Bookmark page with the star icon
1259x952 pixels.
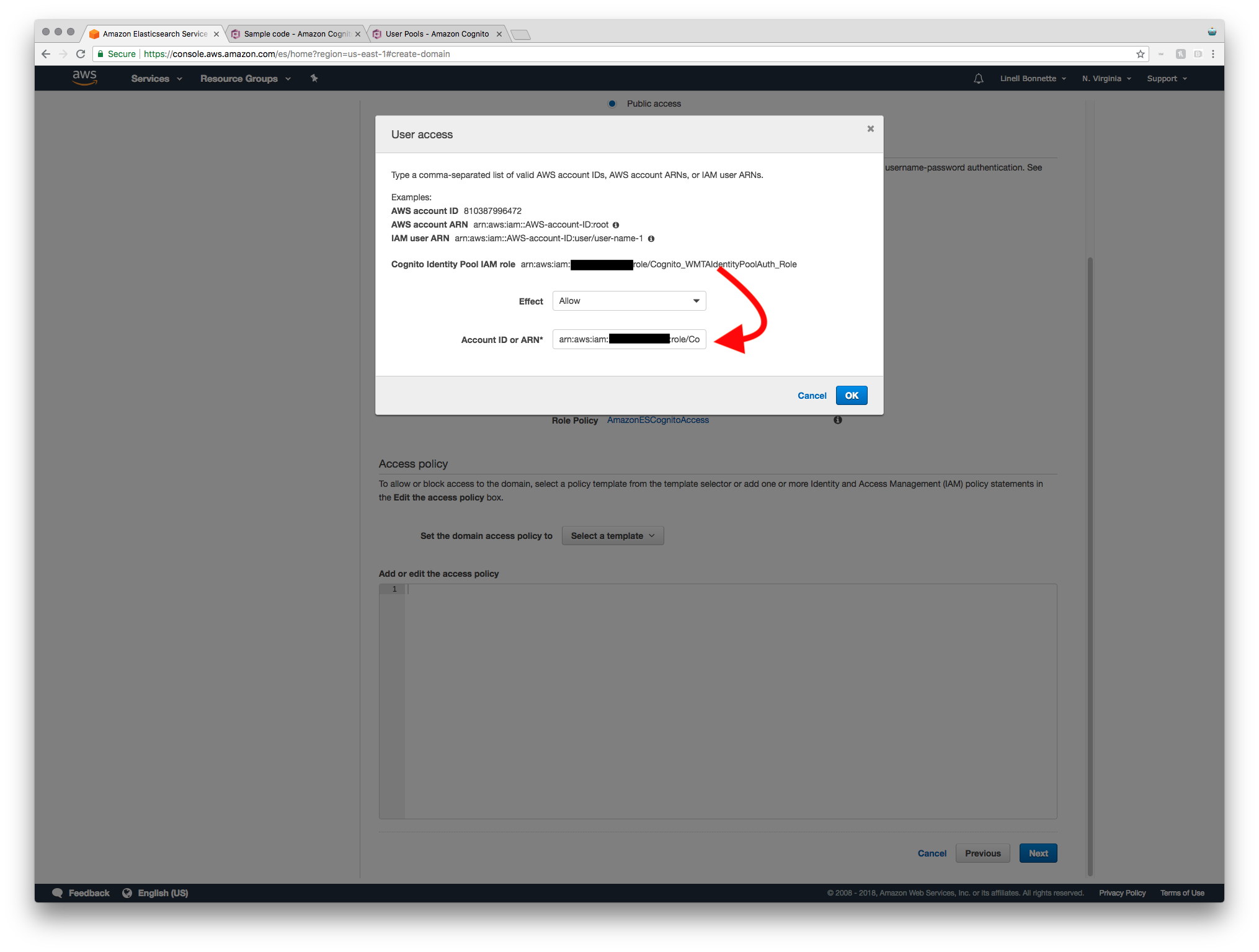pyautogui.click(x=1140, y=54)
